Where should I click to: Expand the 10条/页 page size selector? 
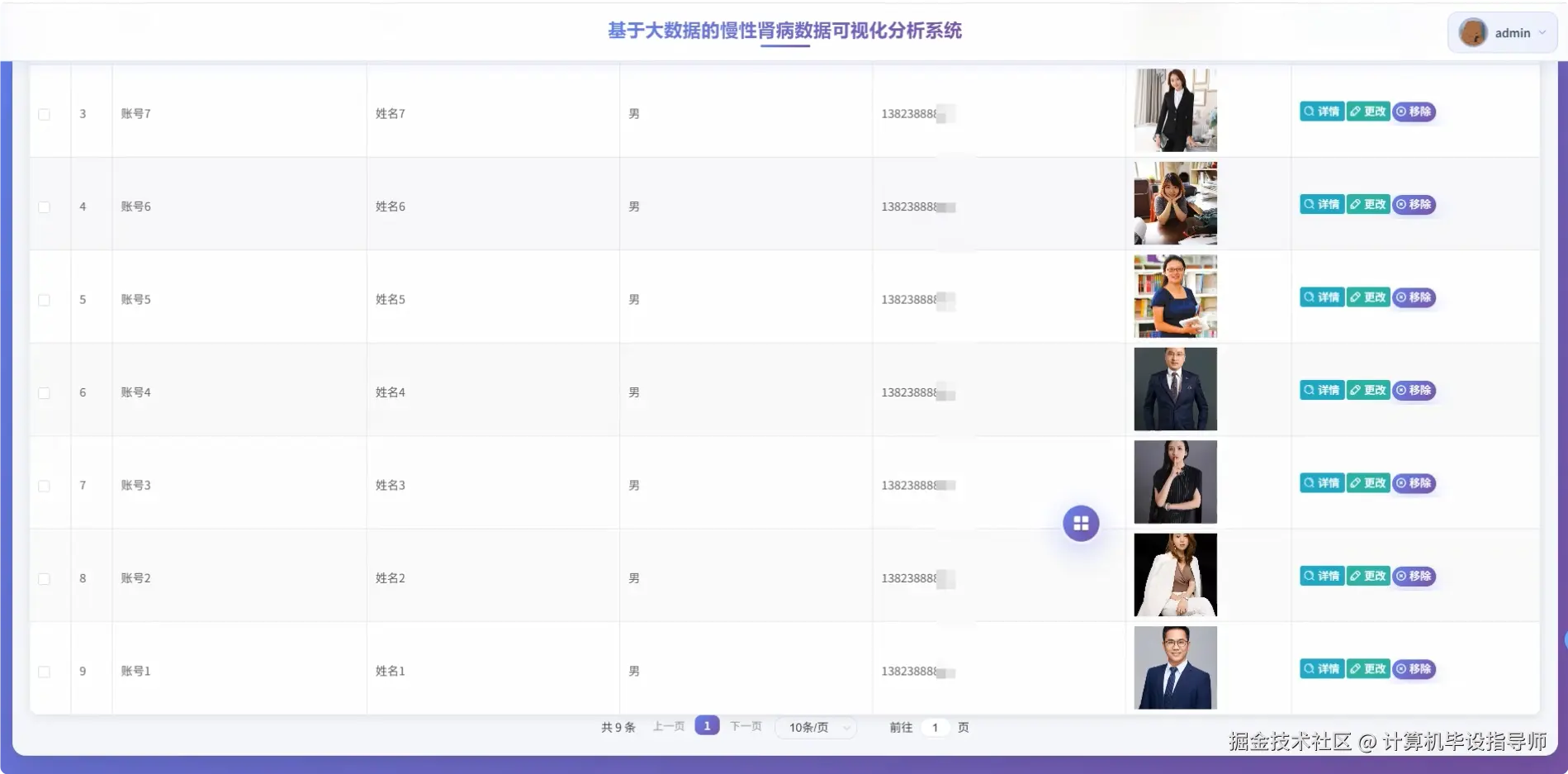click(816, 728)
